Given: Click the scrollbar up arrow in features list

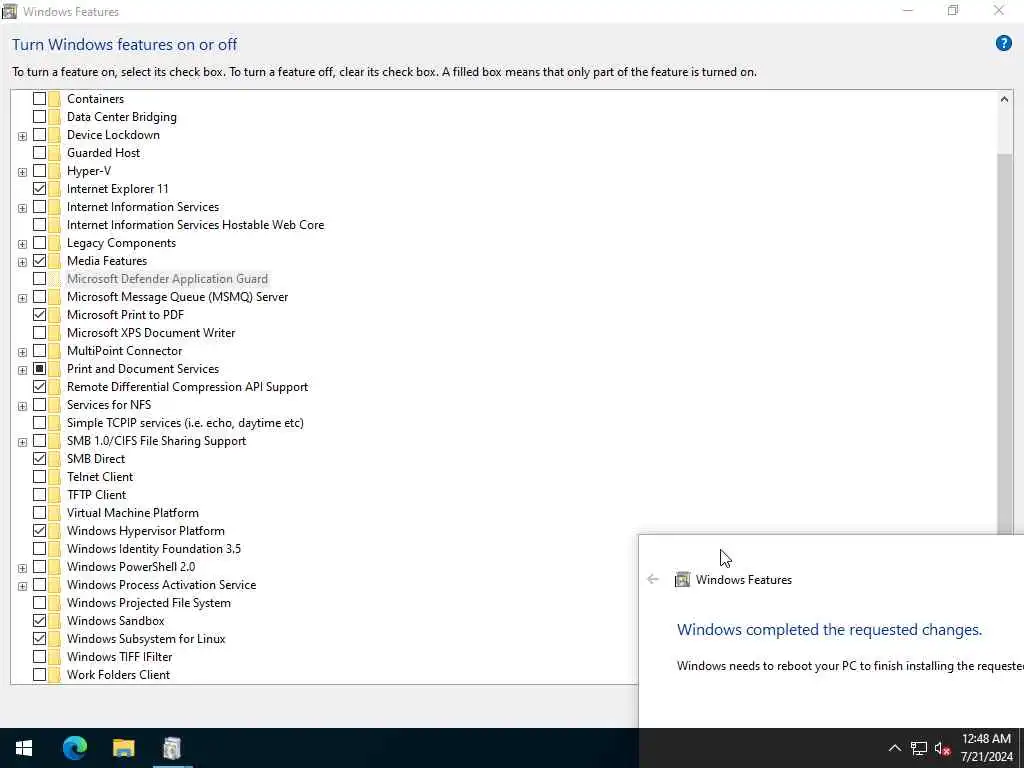Looking at the screenshot, I should click(1004, 99).
